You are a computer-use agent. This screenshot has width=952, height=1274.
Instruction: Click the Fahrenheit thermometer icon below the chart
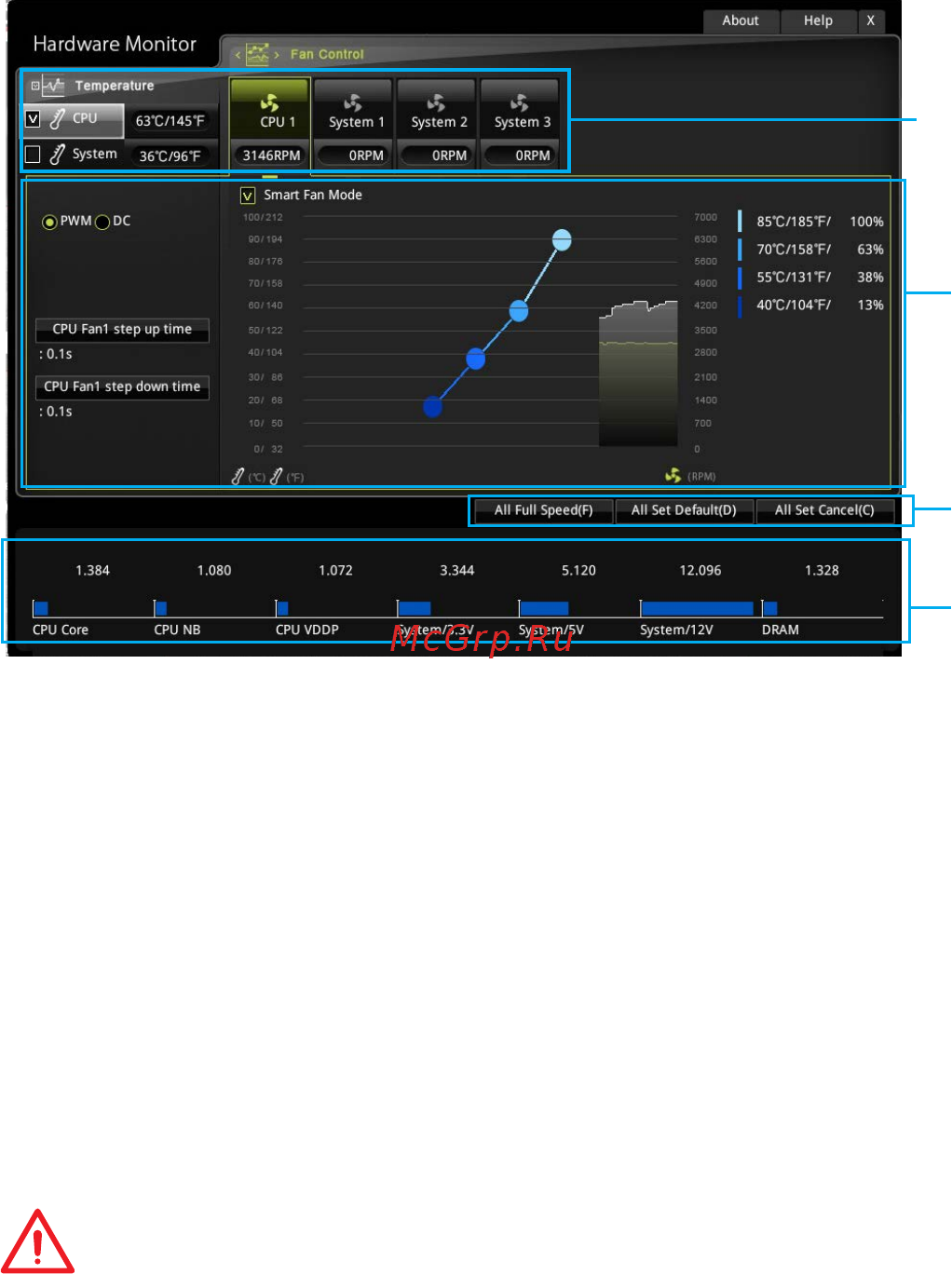click(276, 477)
